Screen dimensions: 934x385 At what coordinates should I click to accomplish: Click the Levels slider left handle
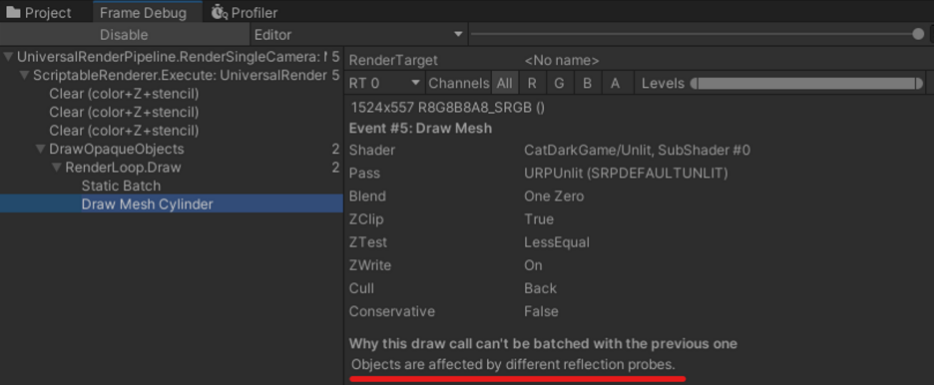(x=693, y=83)
